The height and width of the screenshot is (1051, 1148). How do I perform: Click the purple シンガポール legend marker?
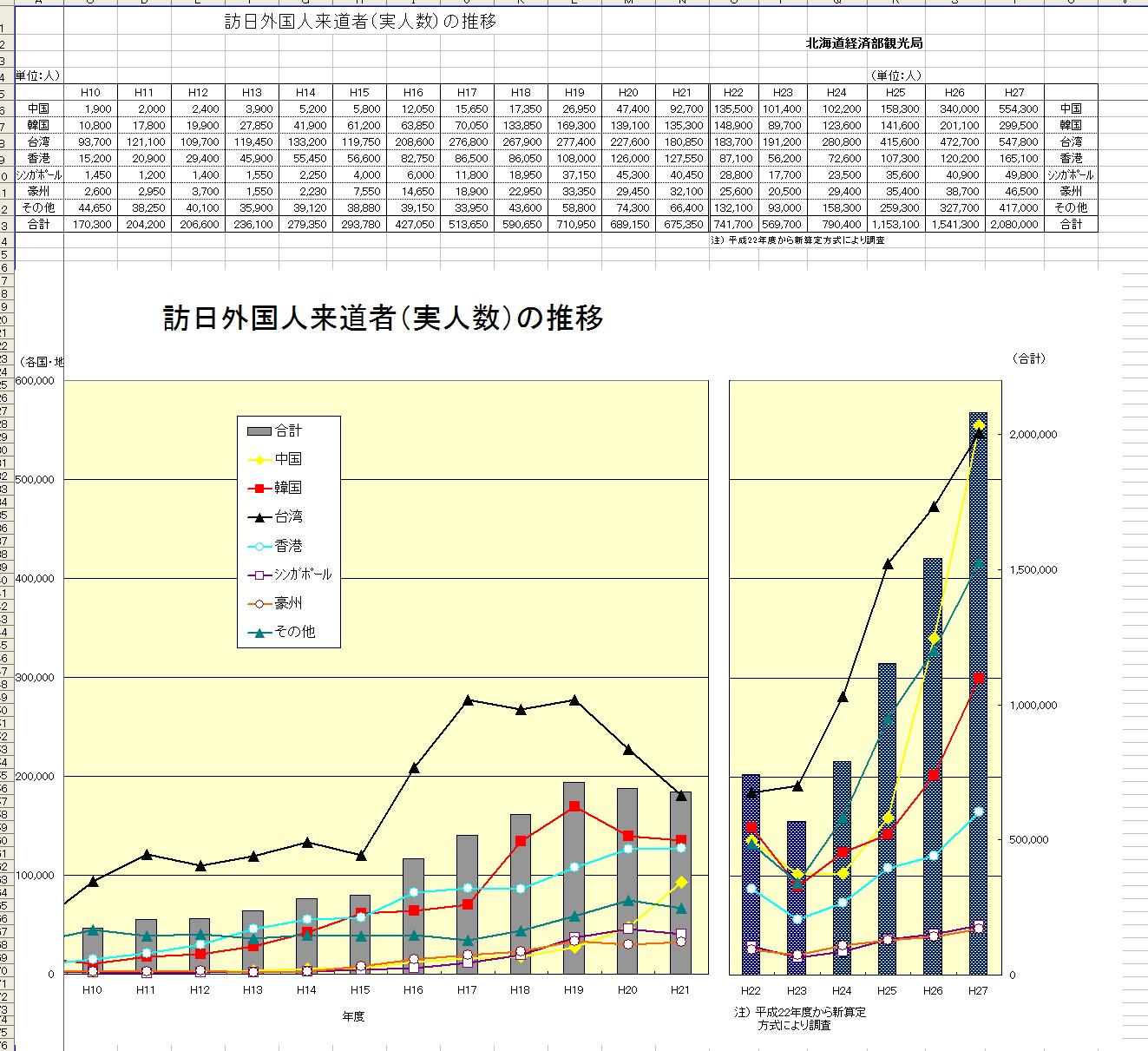(x=259, y=575)
